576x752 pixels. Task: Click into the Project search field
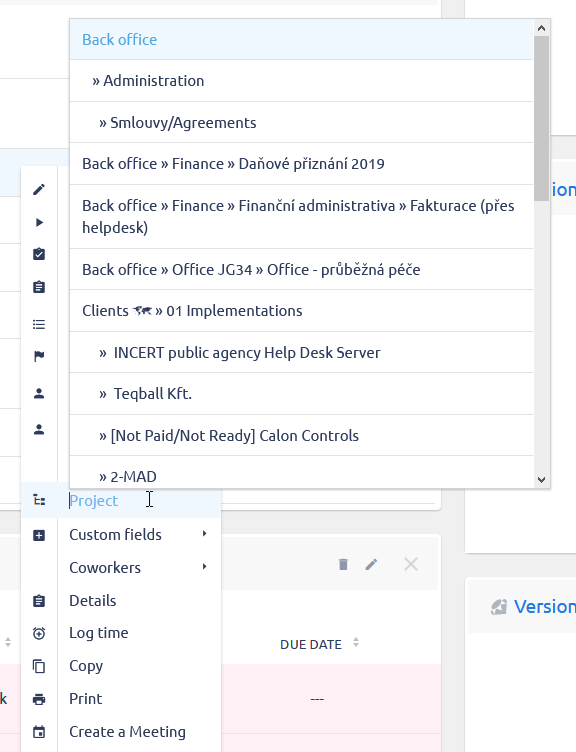(x=144, y=501)
